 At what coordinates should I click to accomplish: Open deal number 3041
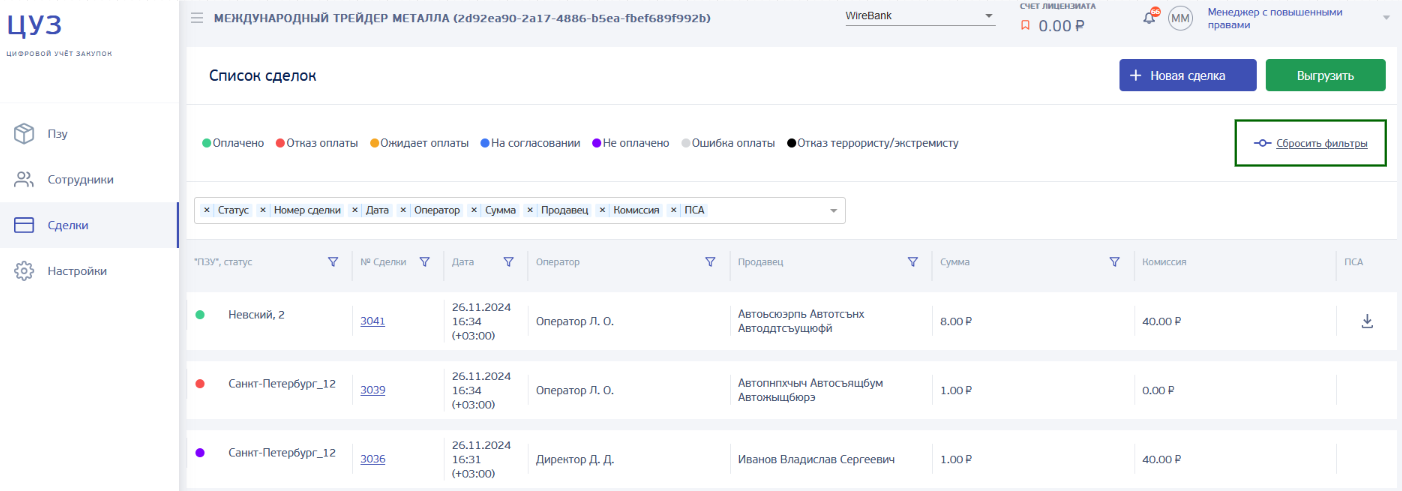coord(373,321)
